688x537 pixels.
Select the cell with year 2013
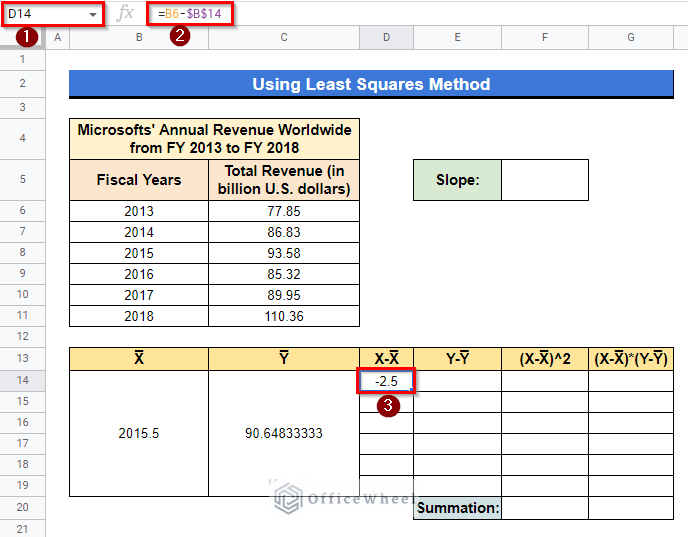pyautogui.click(x=139, y=211)
